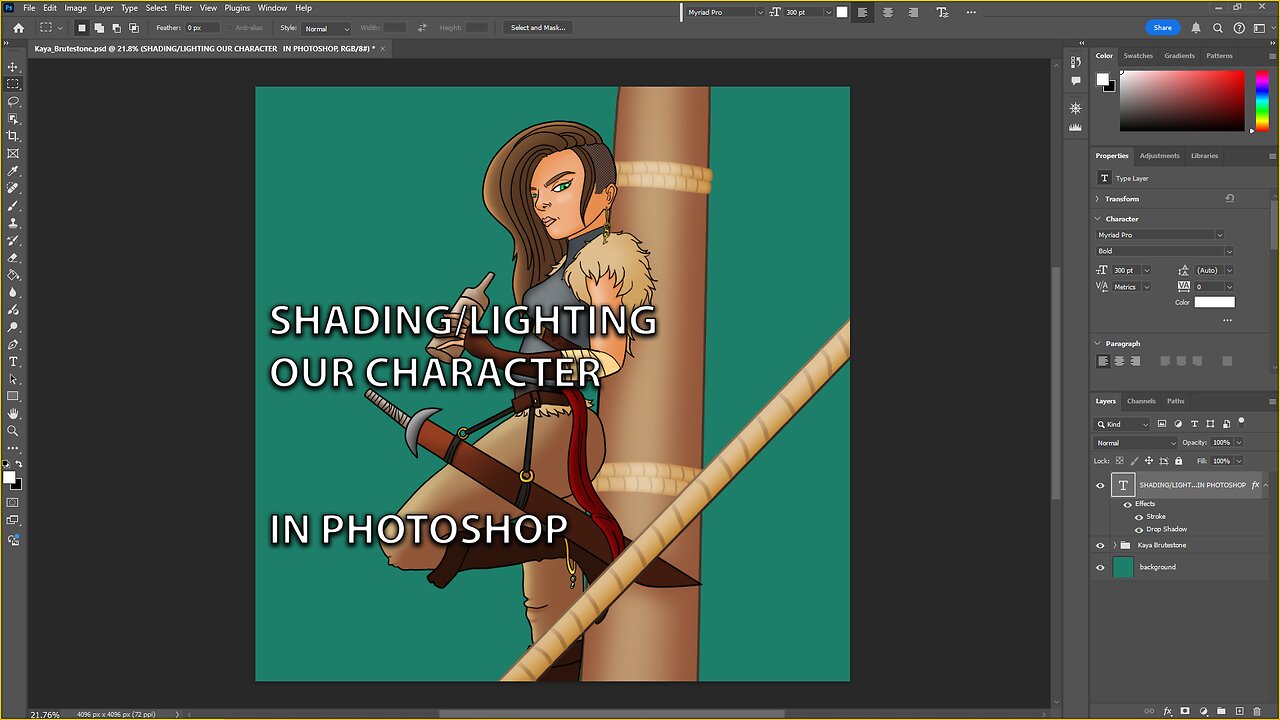
Task: Lock all with padlock icon
Action: (x=1178, y=461)
